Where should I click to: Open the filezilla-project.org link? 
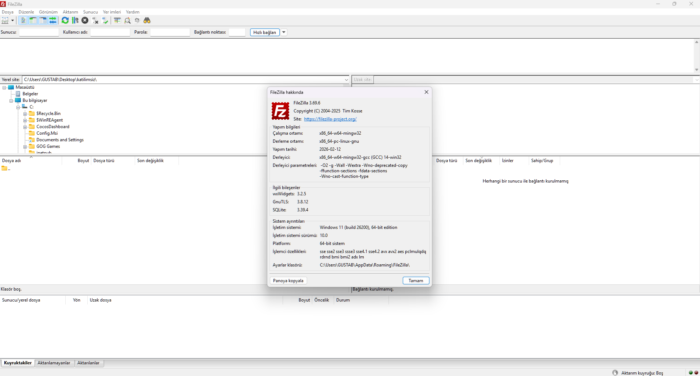point(330,119)
